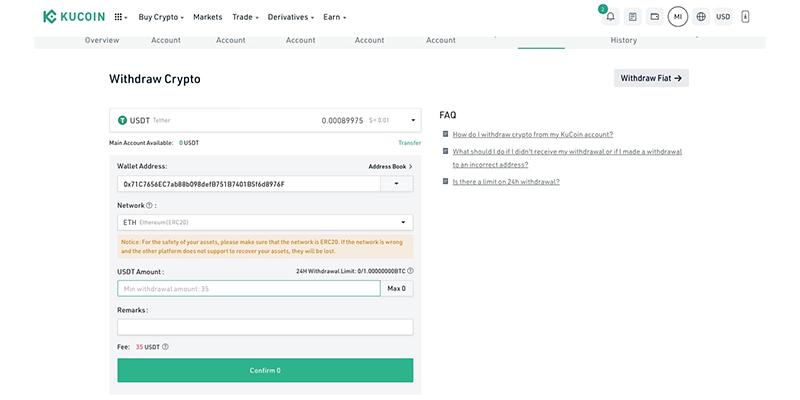Open the notifications bell

610,17
